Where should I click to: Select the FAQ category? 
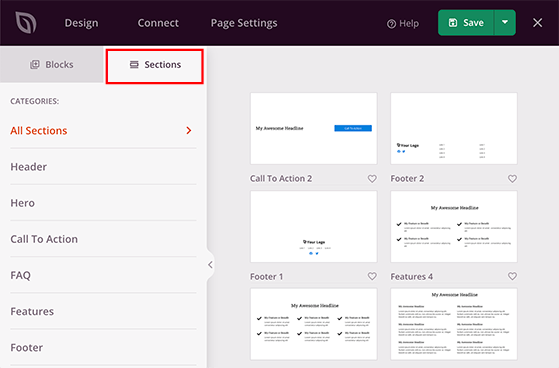pos(103,275)
